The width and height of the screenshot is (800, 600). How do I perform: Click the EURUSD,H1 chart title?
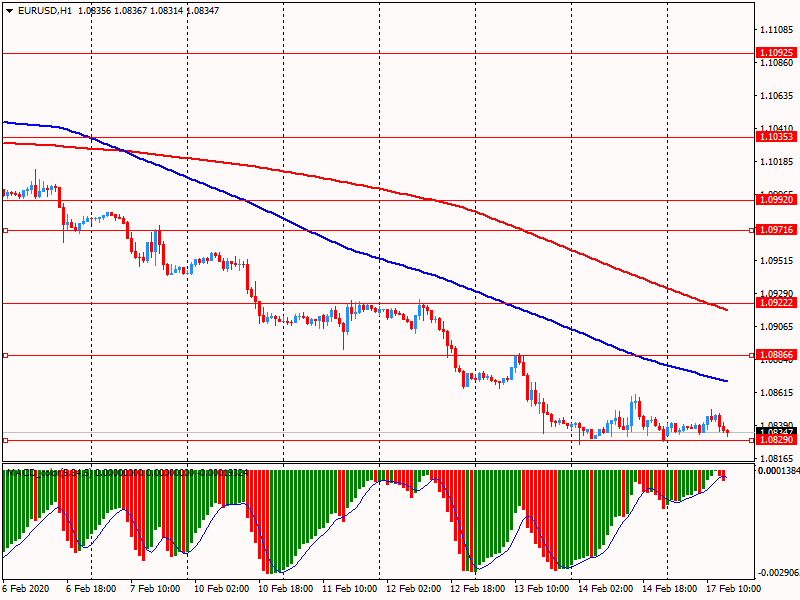tap(45, 10)
